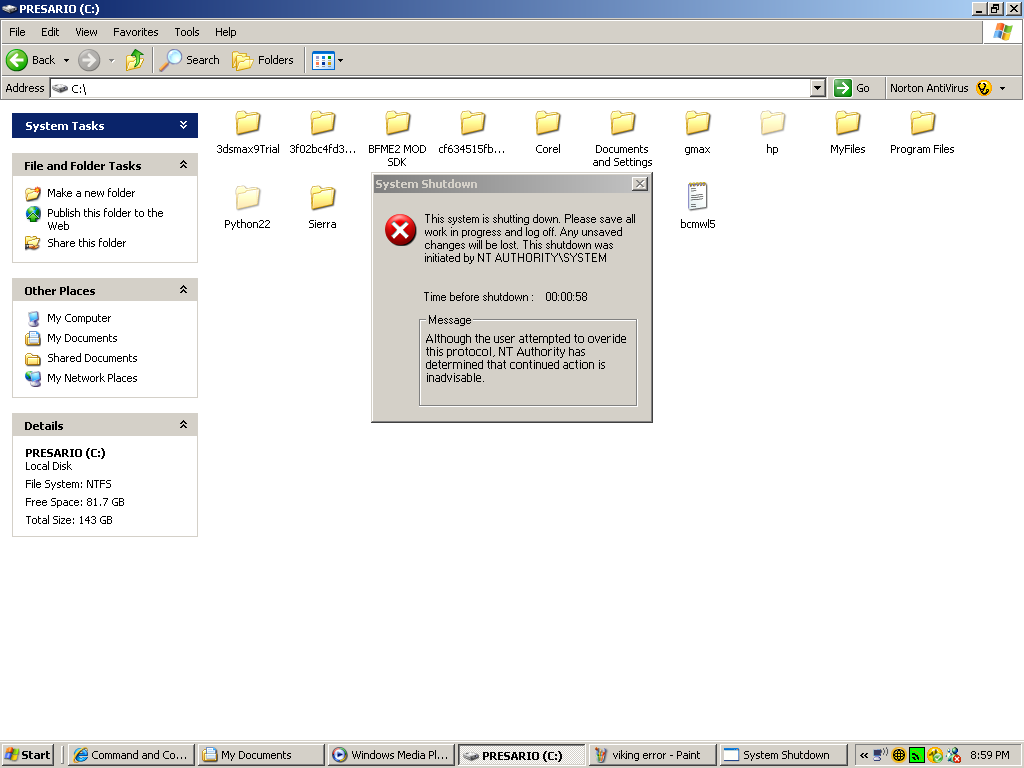Select the Program Files folder

pyautogui.click(x=922, y=124)
